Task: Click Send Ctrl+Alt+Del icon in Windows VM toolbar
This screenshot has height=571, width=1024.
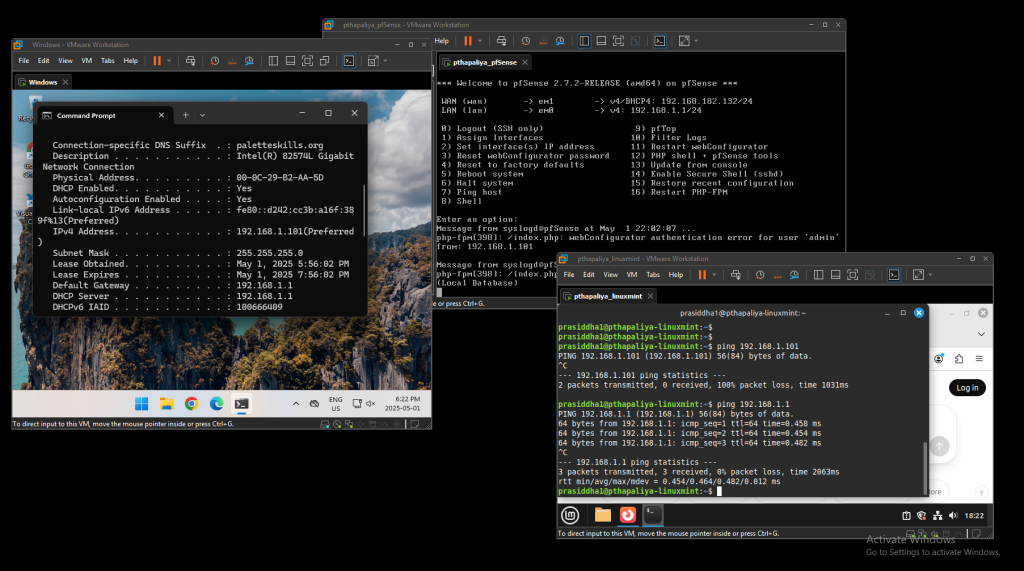Action: [x=189, y=61]
